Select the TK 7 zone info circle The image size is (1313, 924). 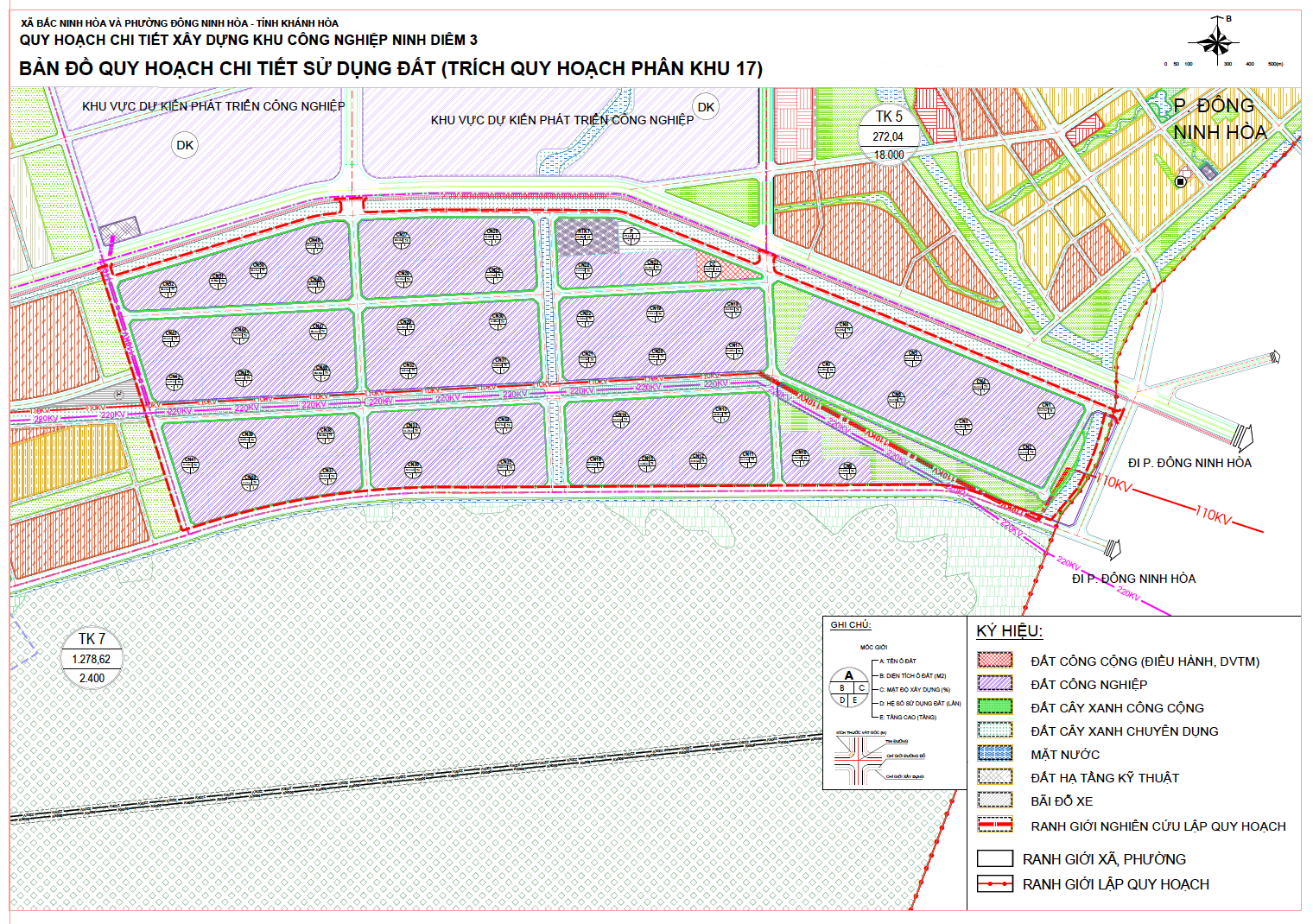click(92, 658)
